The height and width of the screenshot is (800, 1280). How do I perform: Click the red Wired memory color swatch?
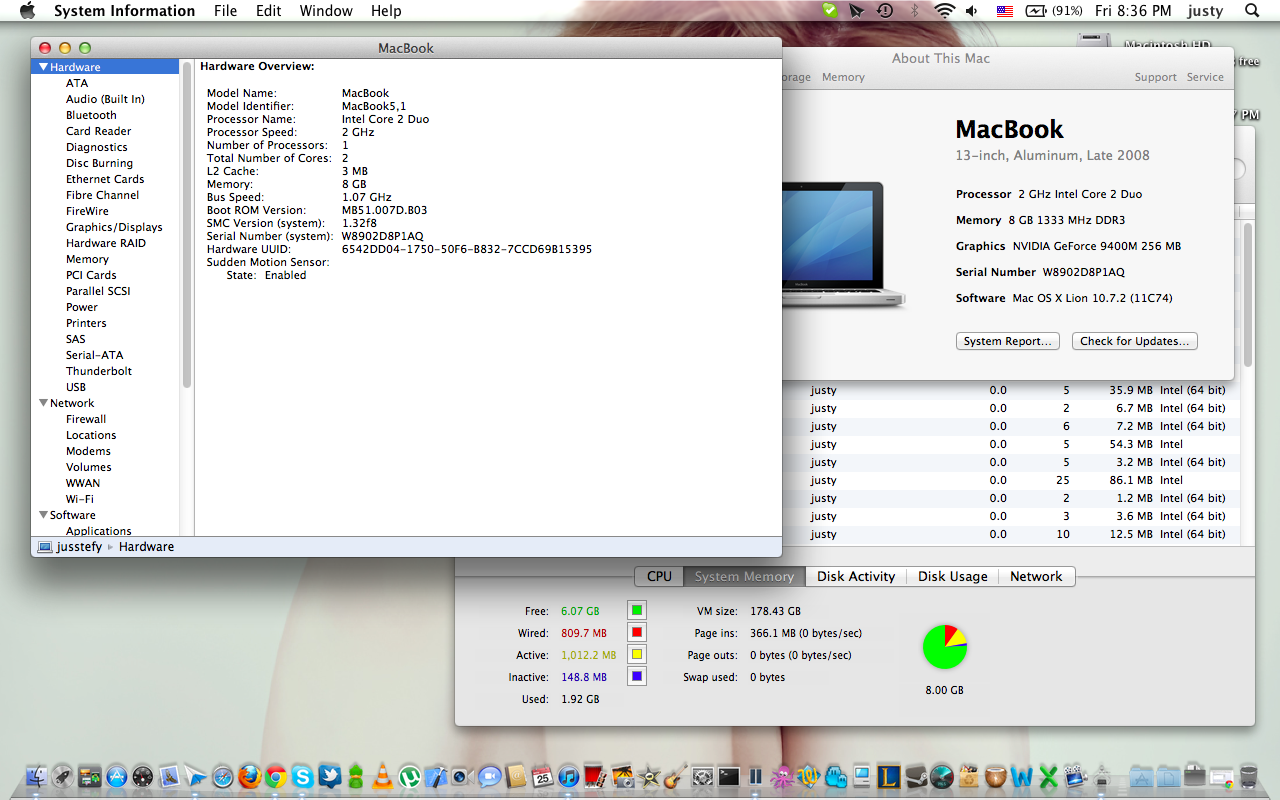pyautogui.click(x=637, y=632)
